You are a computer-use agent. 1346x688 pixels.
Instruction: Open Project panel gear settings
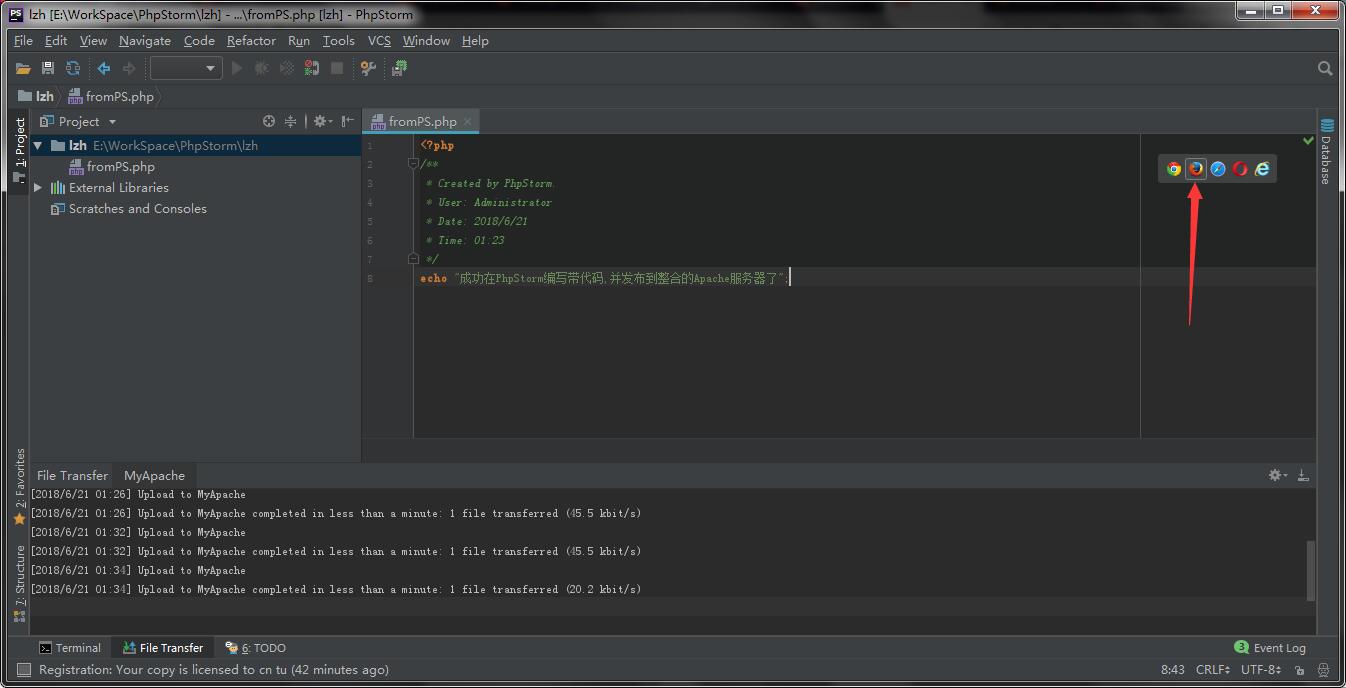pyautogui.click(x=322, y=121)
